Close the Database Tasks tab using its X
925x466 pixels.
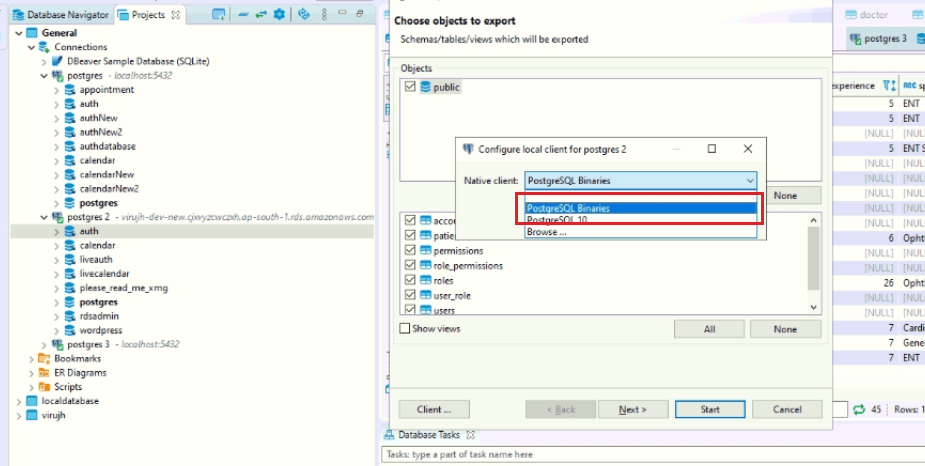click(471, 435)
